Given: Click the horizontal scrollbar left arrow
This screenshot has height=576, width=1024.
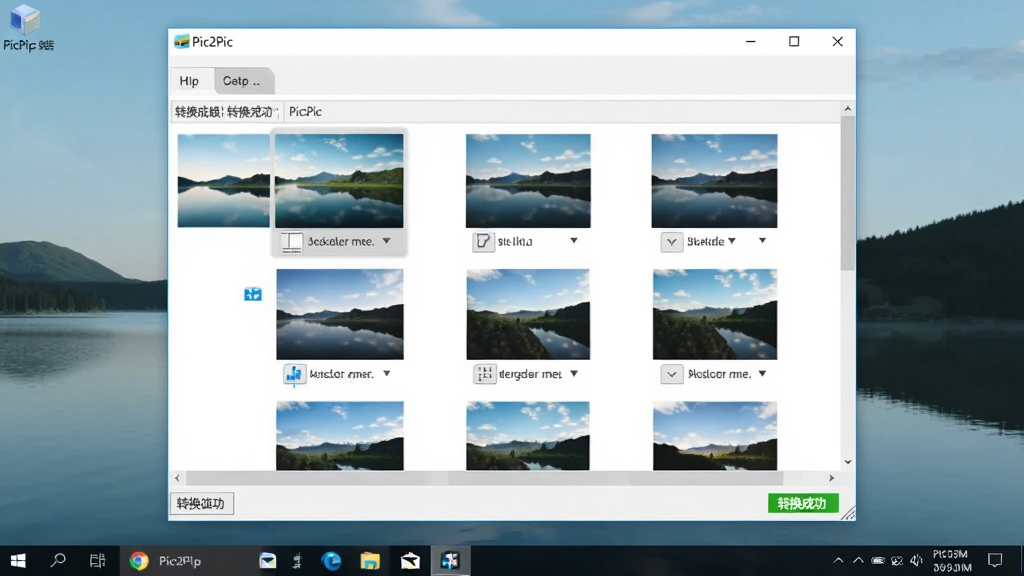Looking at the screenshot, I should click(x=177, y=478).
